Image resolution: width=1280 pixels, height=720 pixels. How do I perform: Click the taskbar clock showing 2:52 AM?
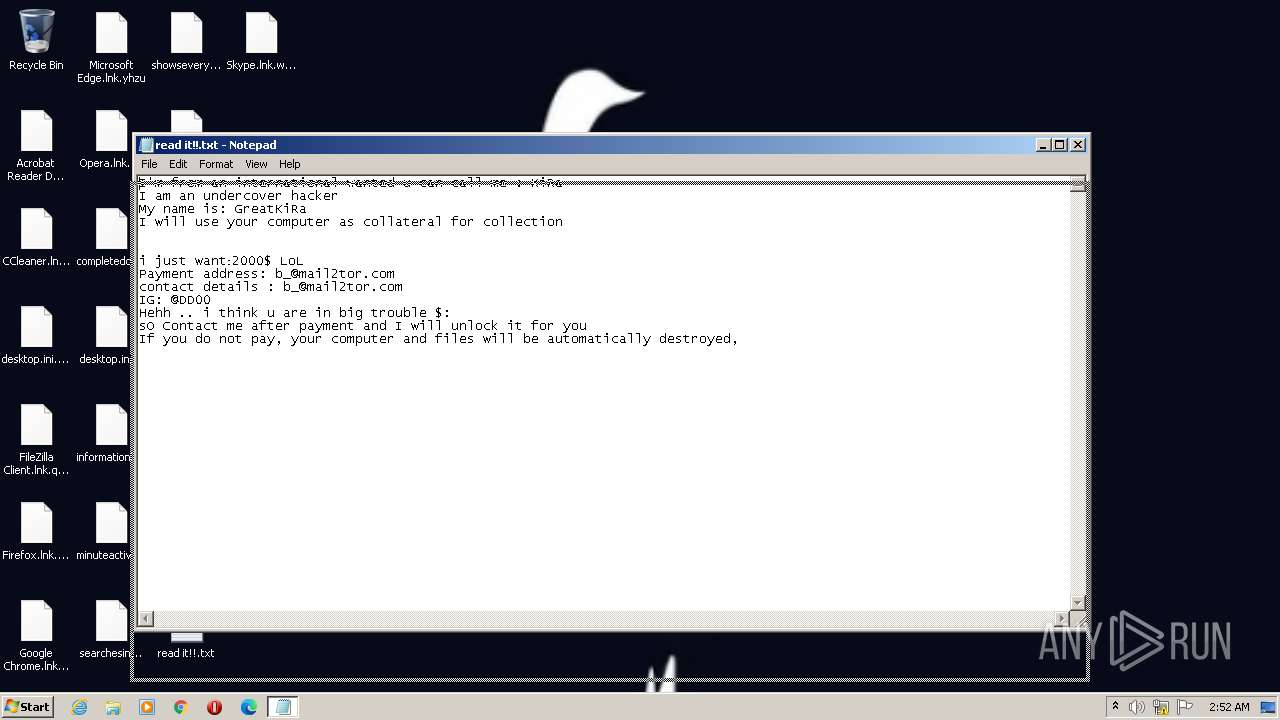point(1229,707)
